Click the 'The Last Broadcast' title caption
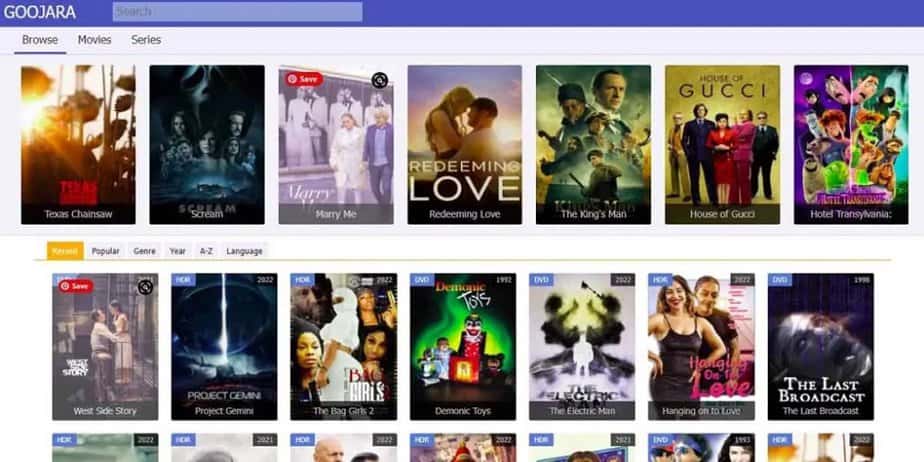Image resolution: width=924 pixels, height=462 pixels. pos(821,411)
